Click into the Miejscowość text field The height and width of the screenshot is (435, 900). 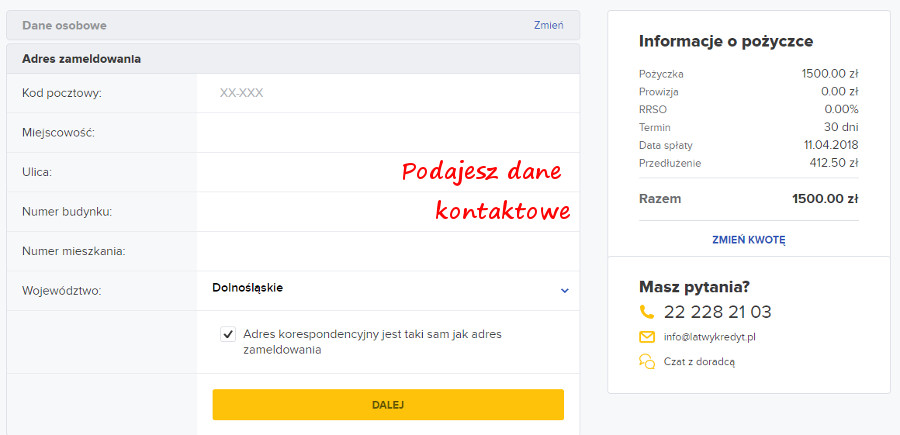pyautogui.click(x=388, y=132)
